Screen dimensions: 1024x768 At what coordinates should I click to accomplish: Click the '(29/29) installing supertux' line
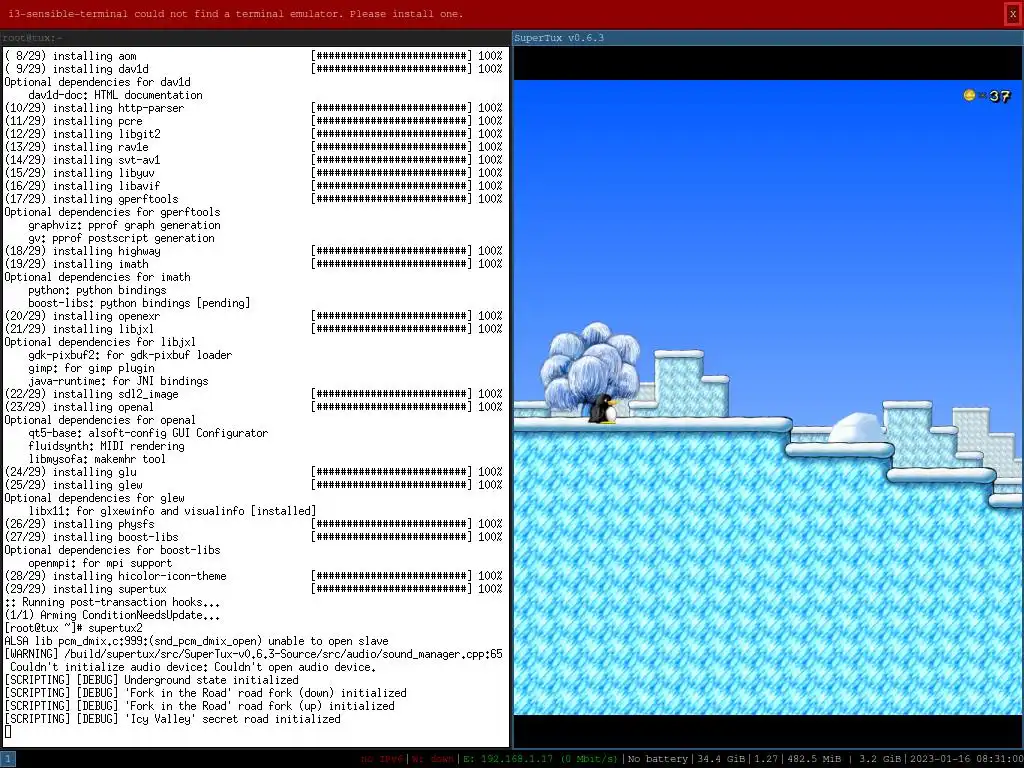(86, 589)
